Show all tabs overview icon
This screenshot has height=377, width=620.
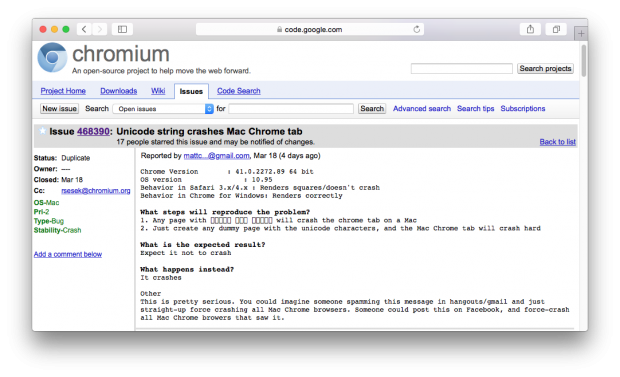point(556,29)
